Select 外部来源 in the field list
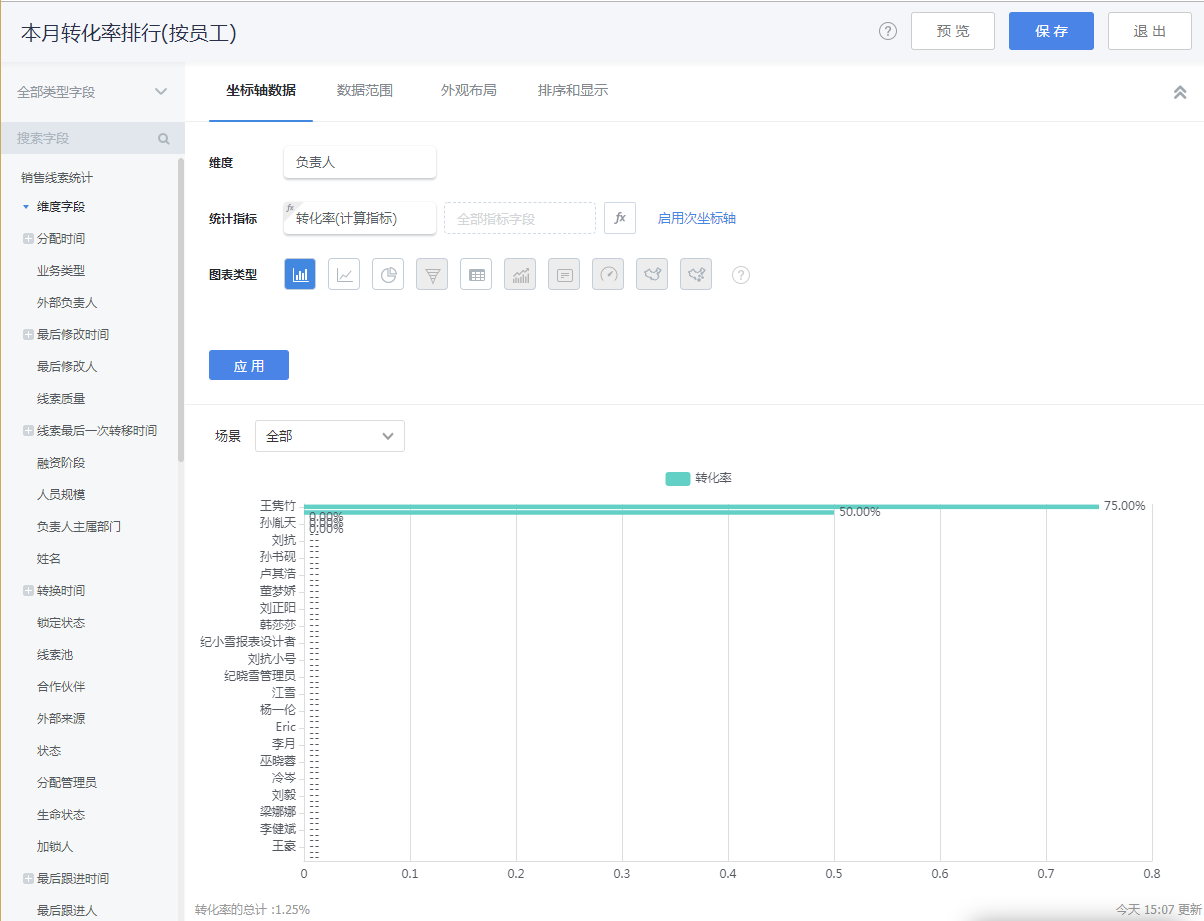The image size is (1204, 921). point(61,718)
